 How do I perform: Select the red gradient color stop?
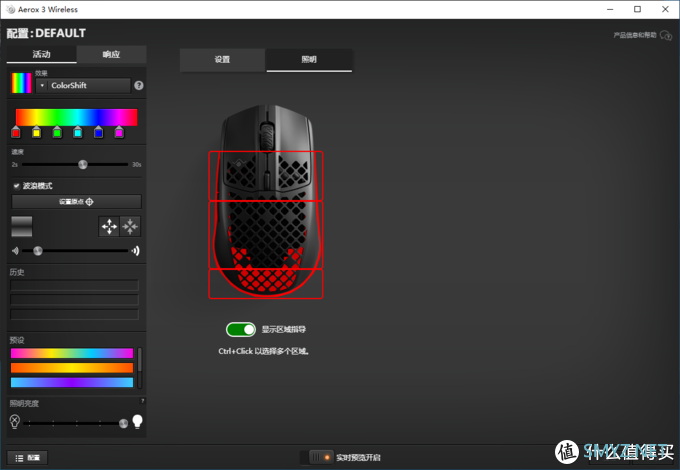coord(16,132)
